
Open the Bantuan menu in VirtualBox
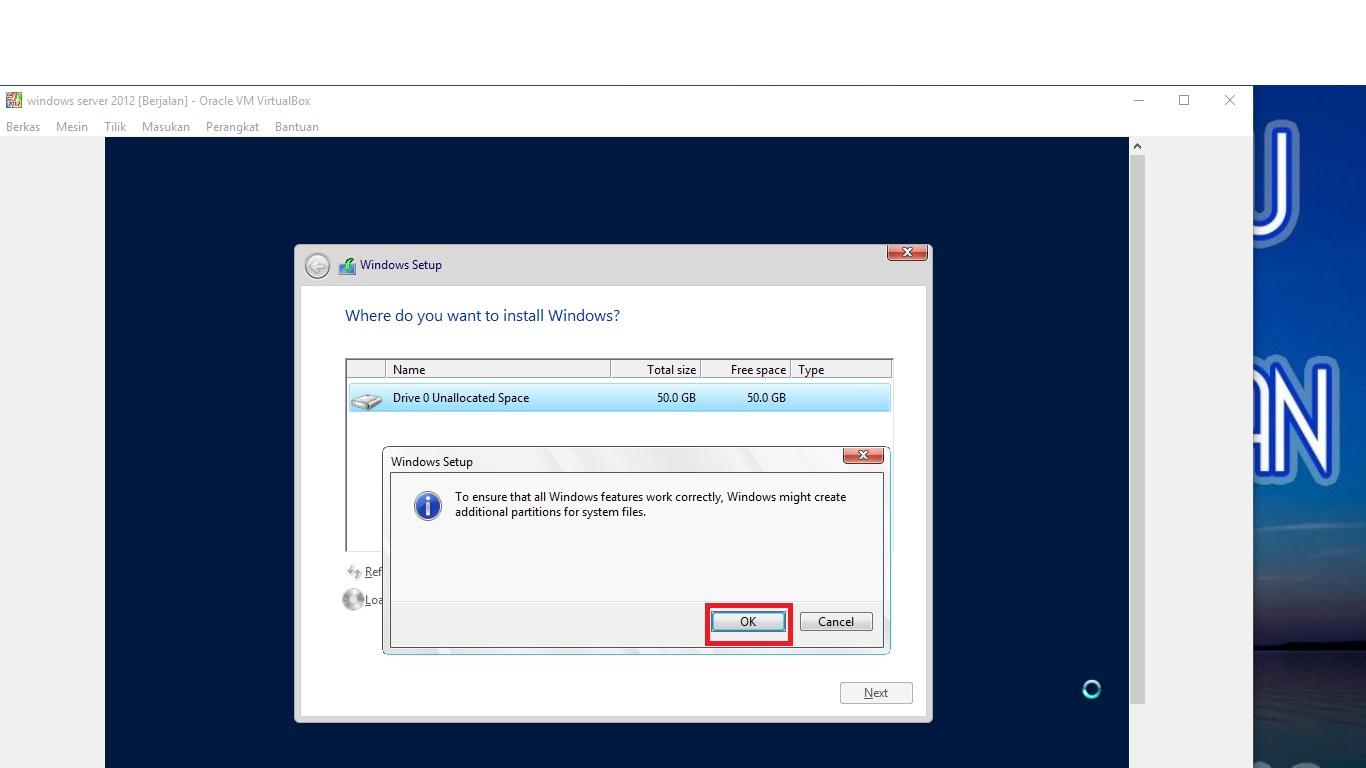click(x=297, y=127)
